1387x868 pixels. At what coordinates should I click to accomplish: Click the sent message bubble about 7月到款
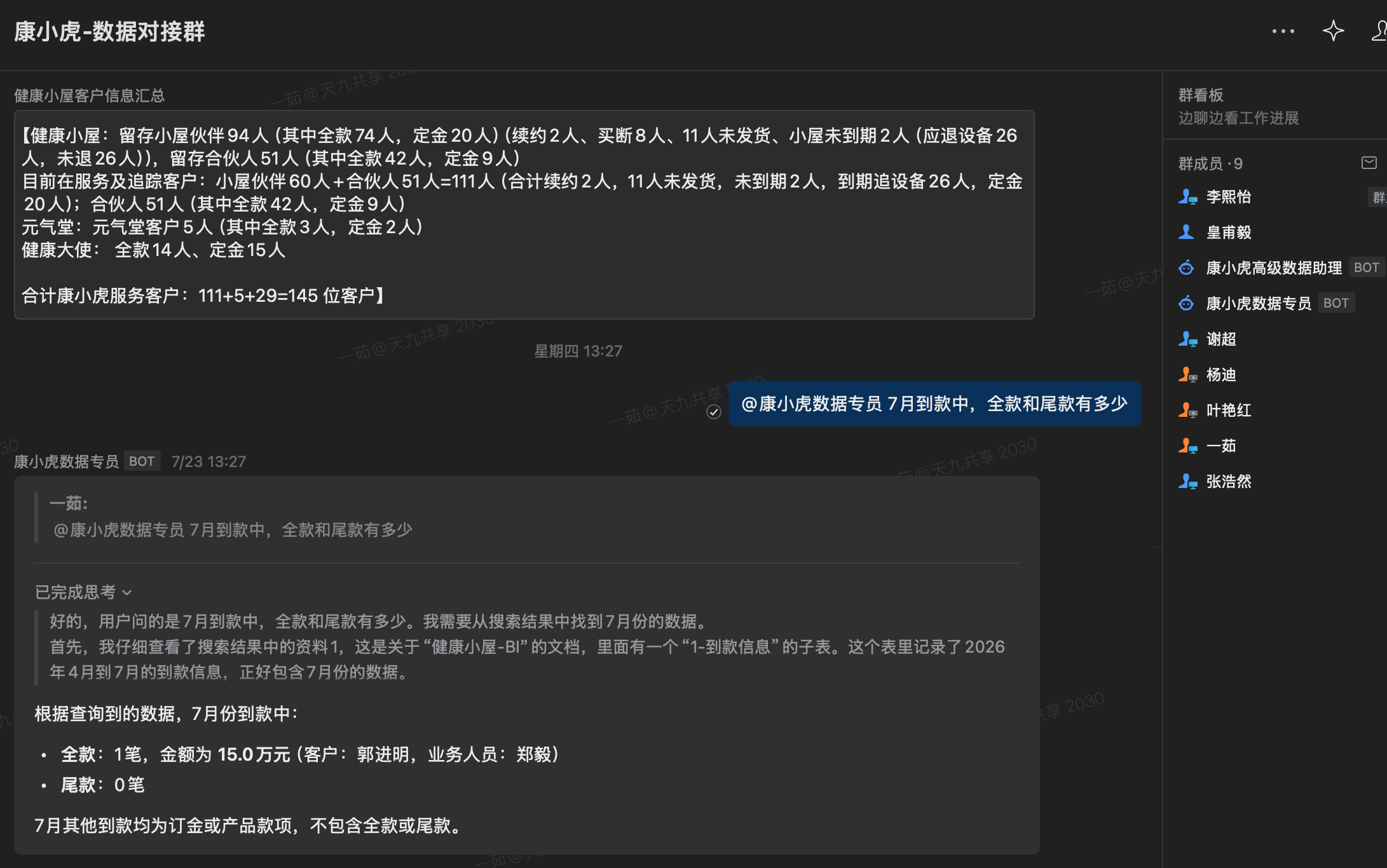click(x=934, y=403)
